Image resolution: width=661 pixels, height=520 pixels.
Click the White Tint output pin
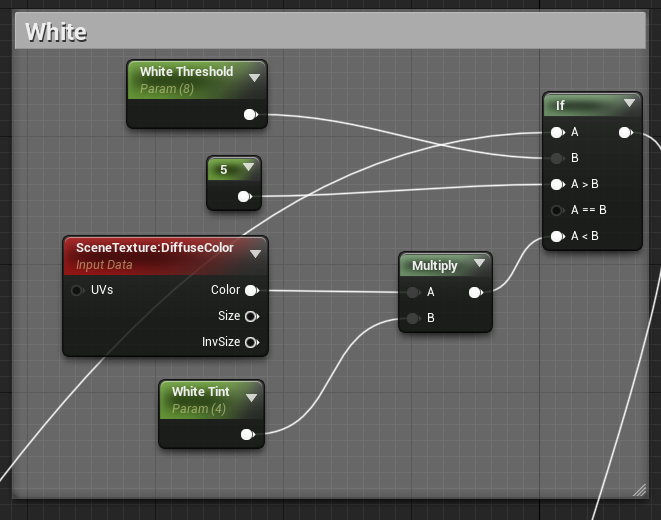(247, 434)
